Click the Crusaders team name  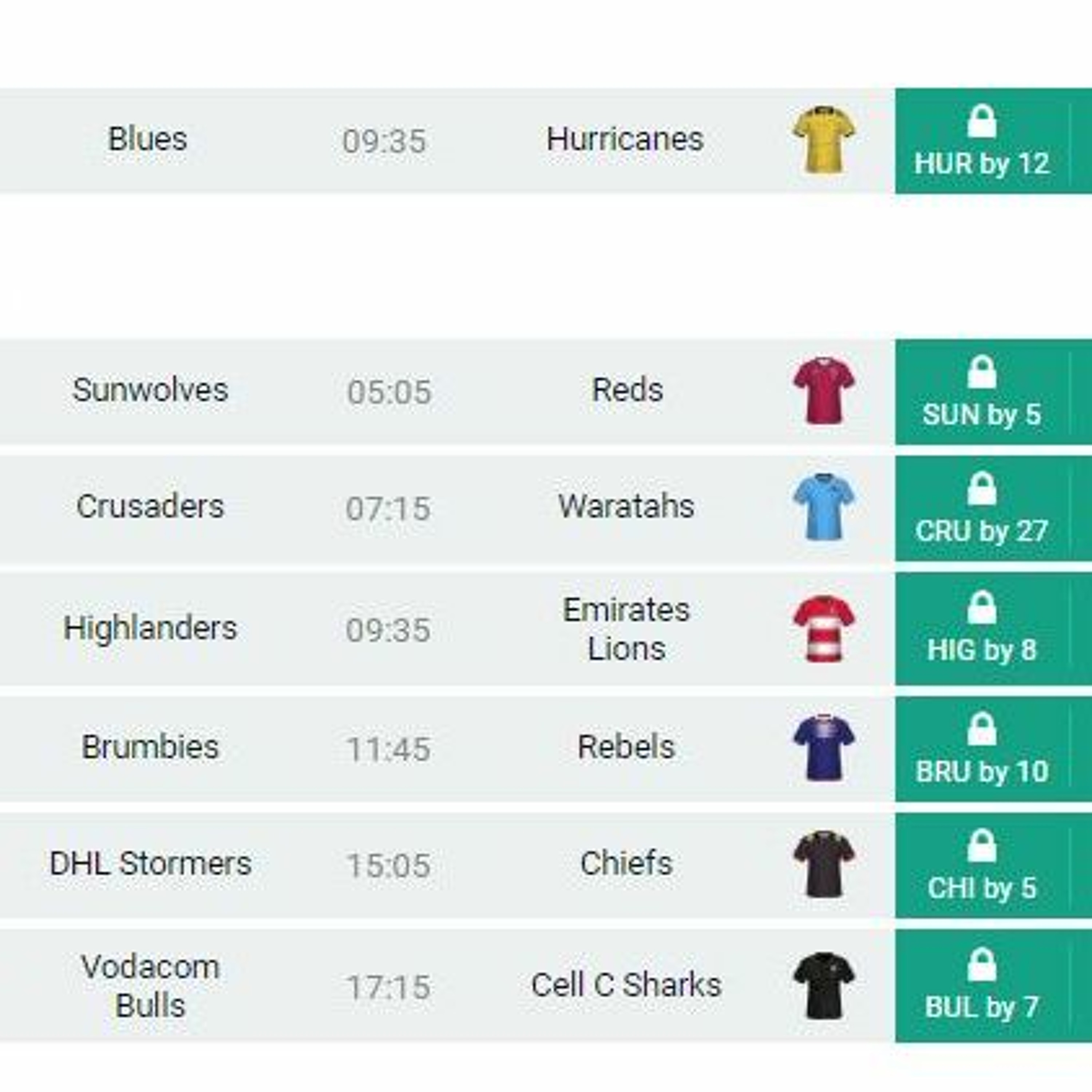[150, 506]
